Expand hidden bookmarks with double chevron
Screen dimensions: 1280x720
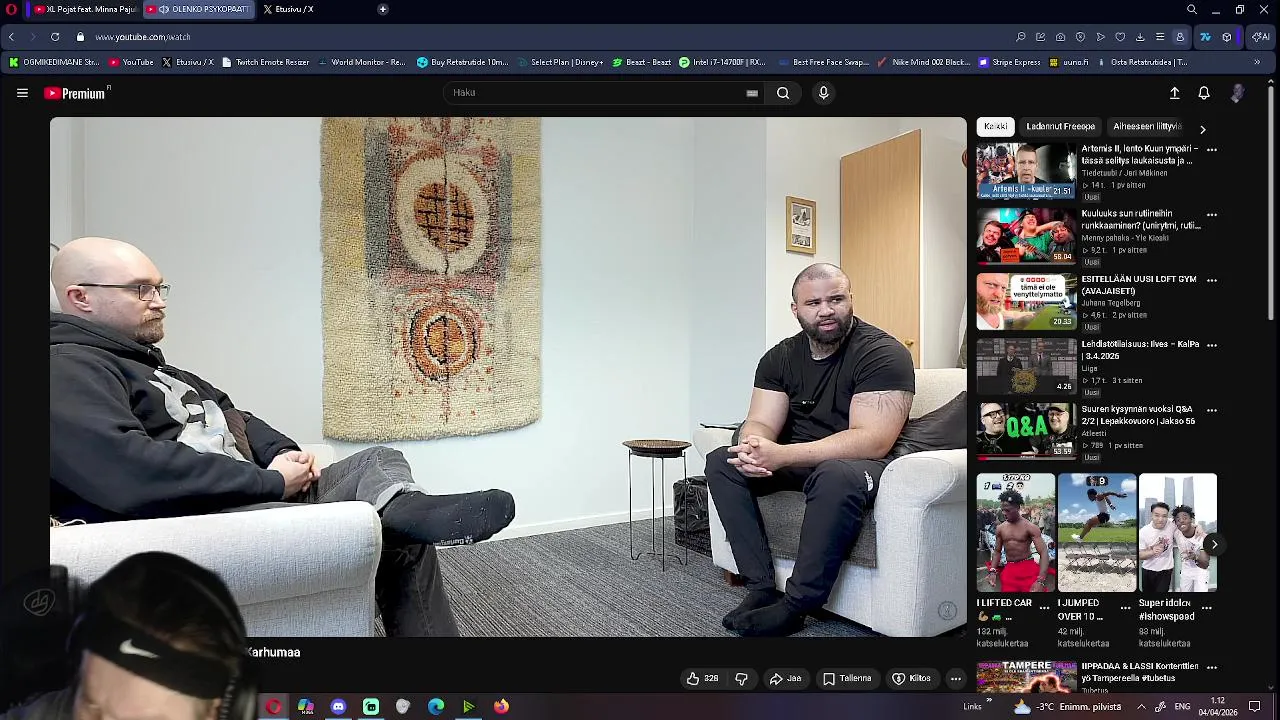pos(1257,62)
